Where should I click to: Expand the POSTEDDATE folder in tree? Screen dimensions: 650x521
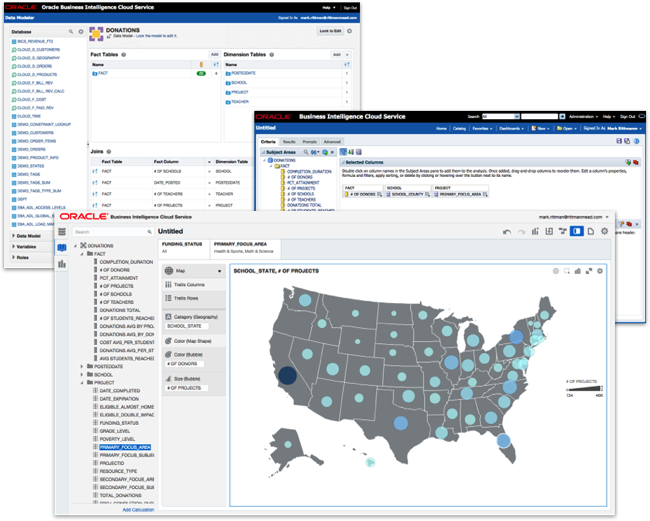pos(82,366)
